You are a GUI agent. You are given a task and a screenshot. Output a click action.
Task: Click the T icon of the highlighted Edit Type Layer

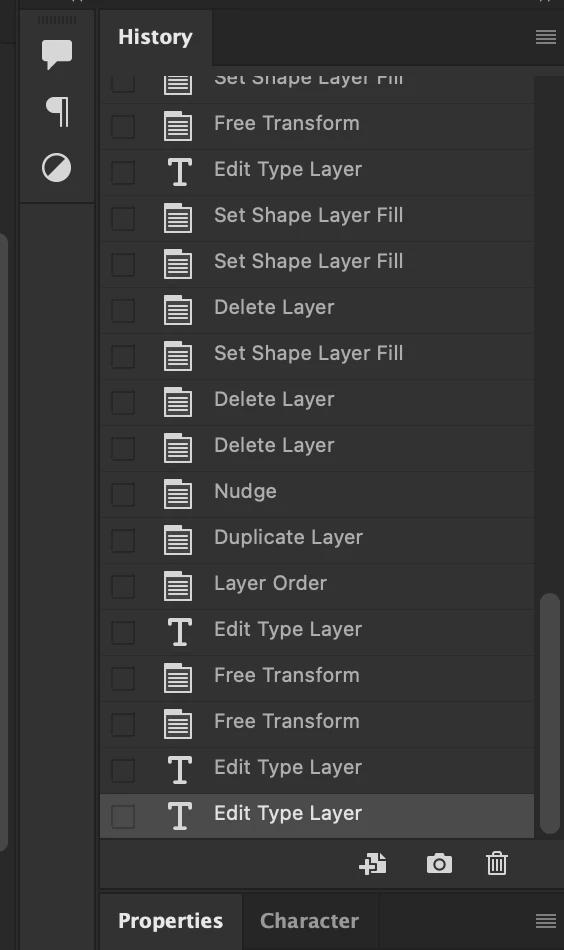tap(179, 815)
